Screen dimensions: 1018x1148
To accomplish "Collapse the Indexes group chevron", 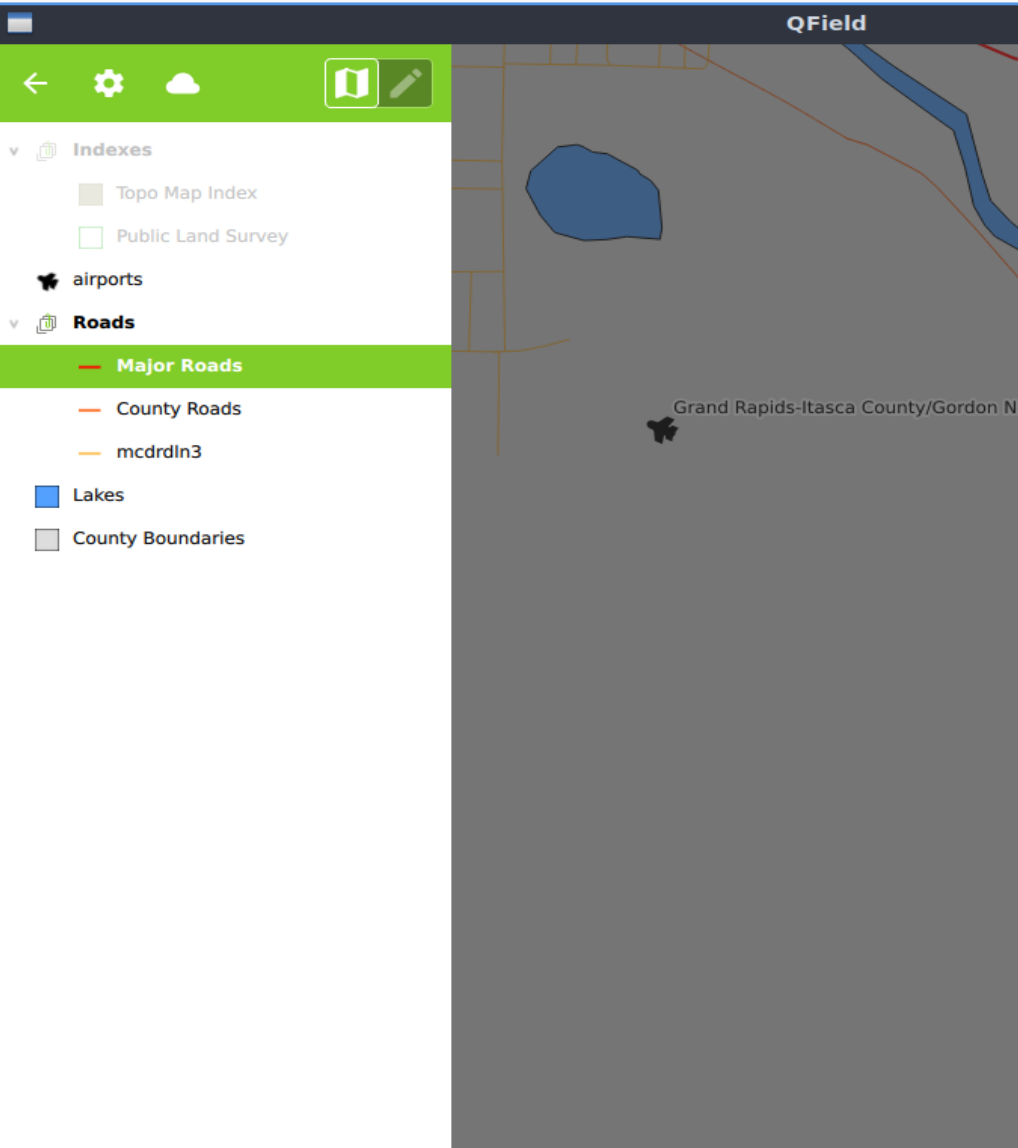I will point(13,151).
